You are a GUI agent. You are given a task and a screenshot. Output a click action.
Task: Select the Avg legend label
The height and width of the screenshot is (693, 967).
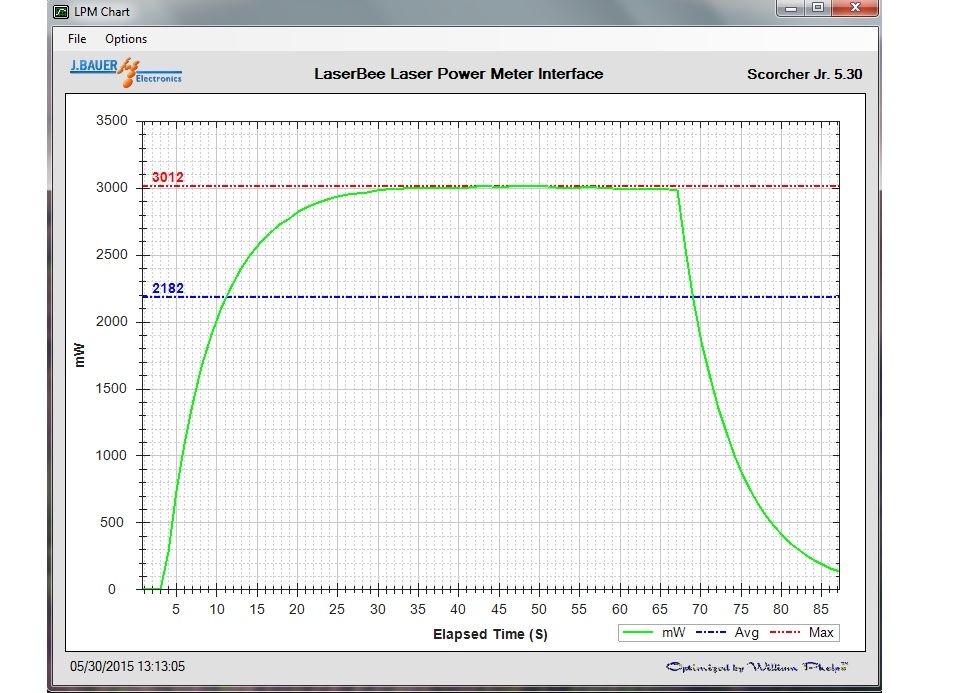click(x=747, y=633)
